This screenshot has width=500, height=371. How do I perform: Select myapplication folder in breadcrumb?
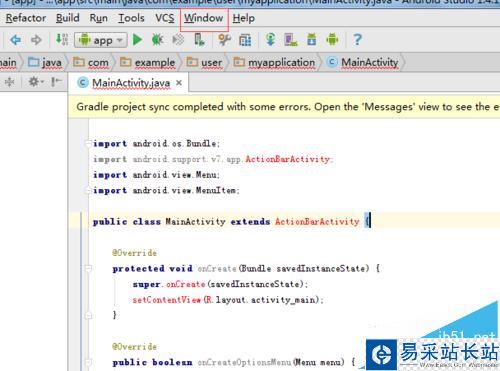click(x=274, y=62)
